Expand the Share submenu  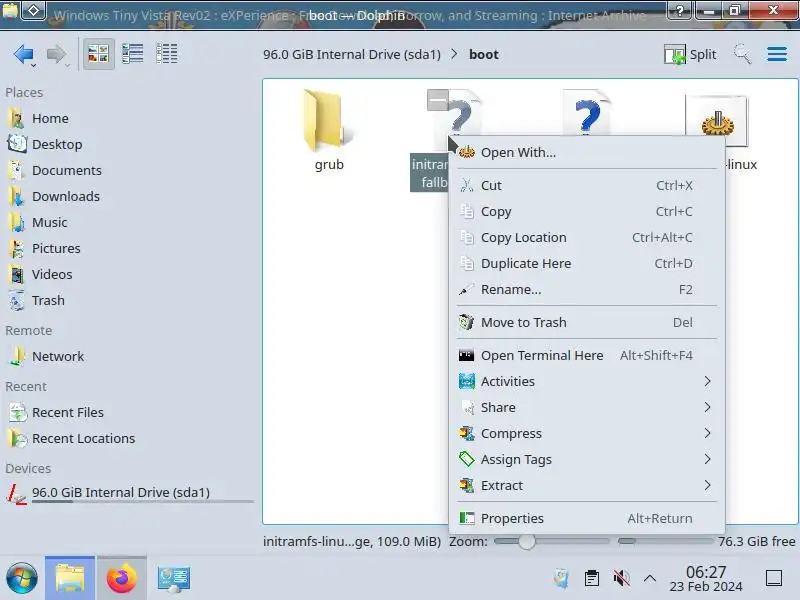[x=587, y=408]
